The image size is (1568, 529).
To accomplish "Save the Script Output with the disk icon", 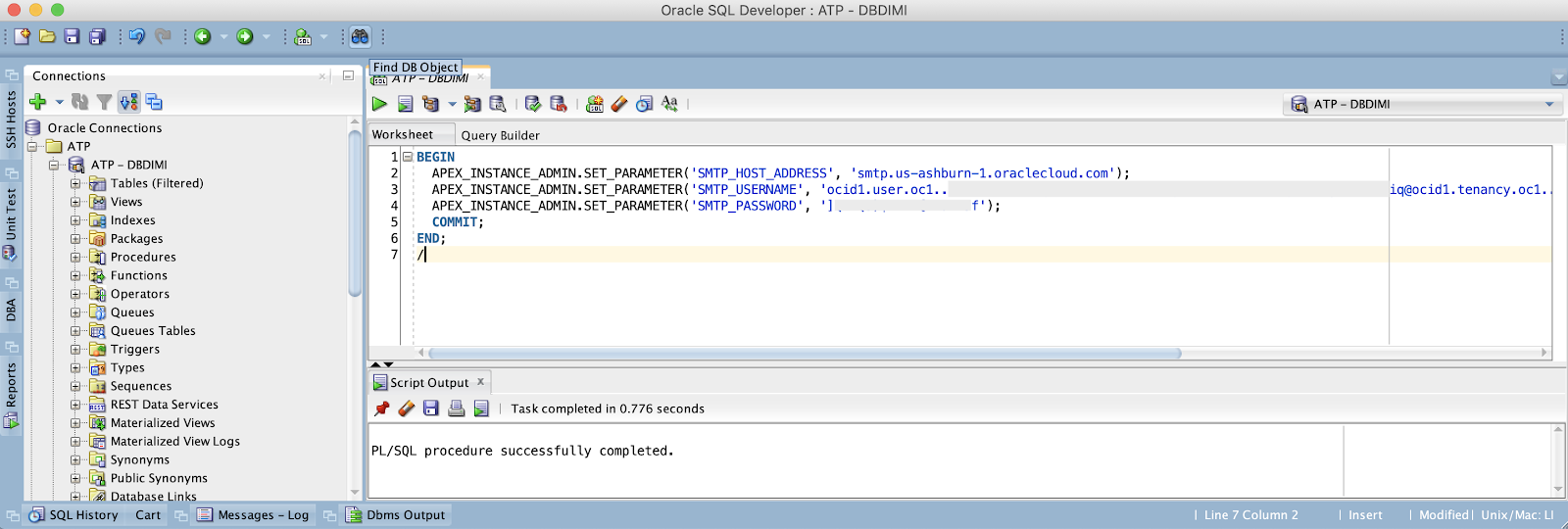I will (x=431, y=409).
